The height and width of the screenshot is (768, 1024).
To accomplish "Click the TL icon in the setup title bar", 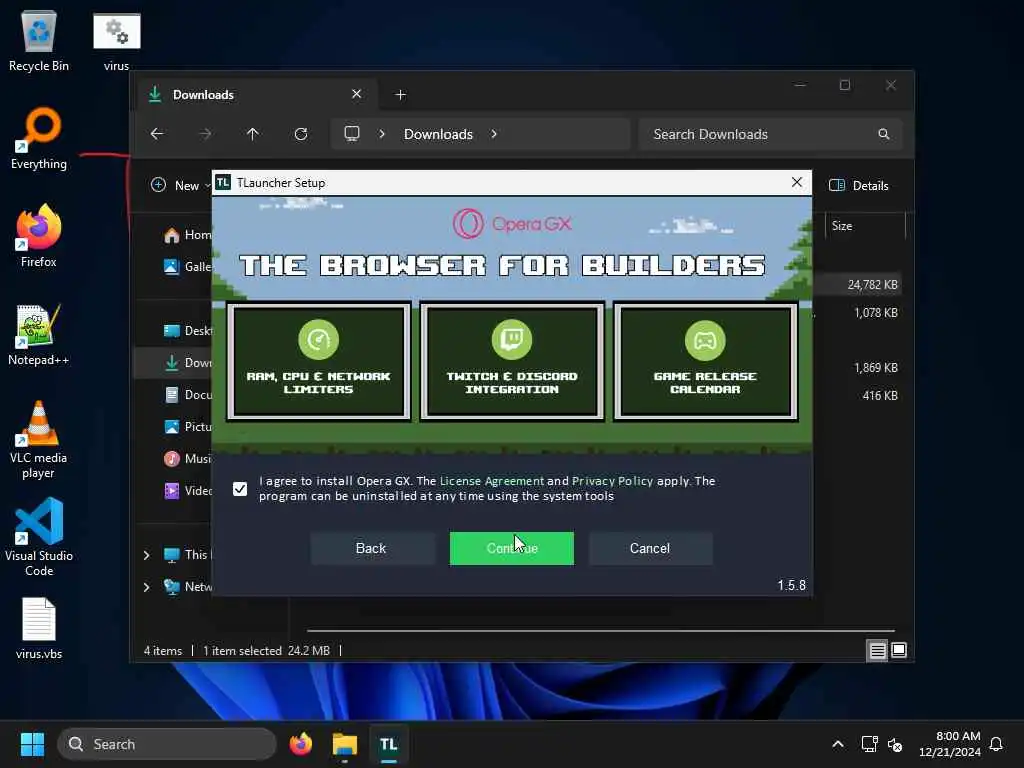I will coord(223,182).
